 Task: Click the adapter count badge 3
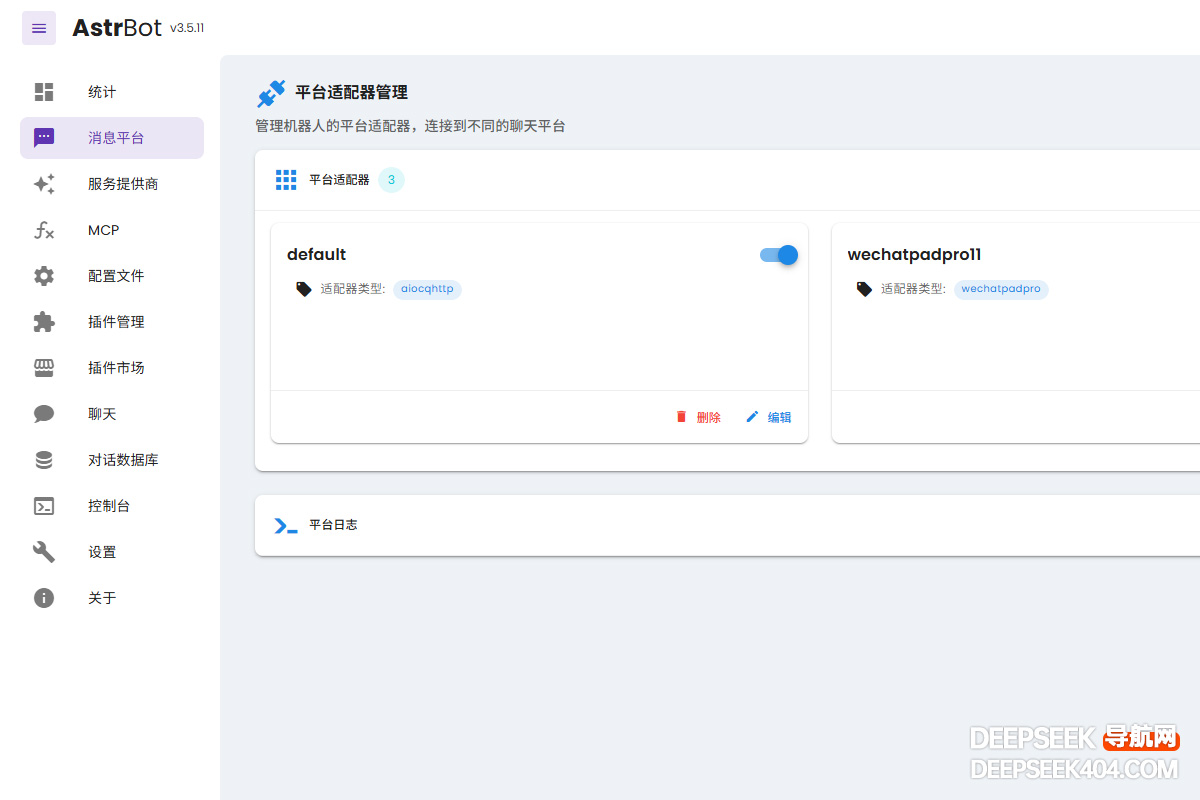pyautogui.click(x=391, y=180)
